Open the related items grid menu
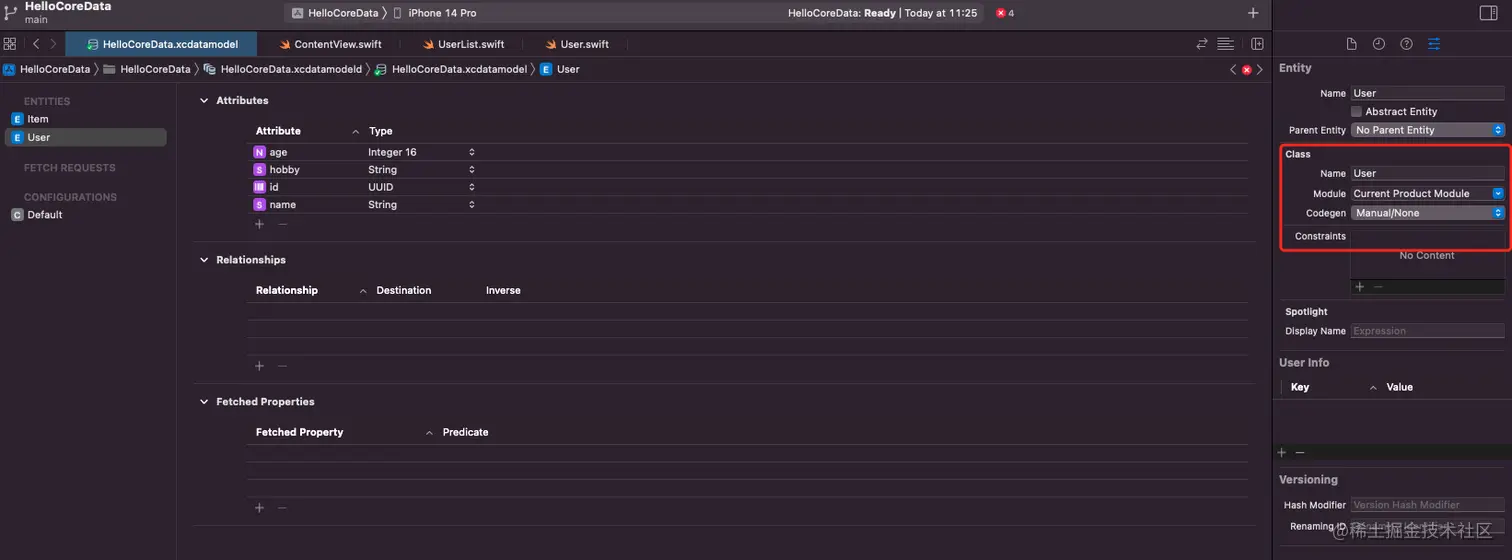This screenshot has width=1512, height=560. (x=9, y=44)
